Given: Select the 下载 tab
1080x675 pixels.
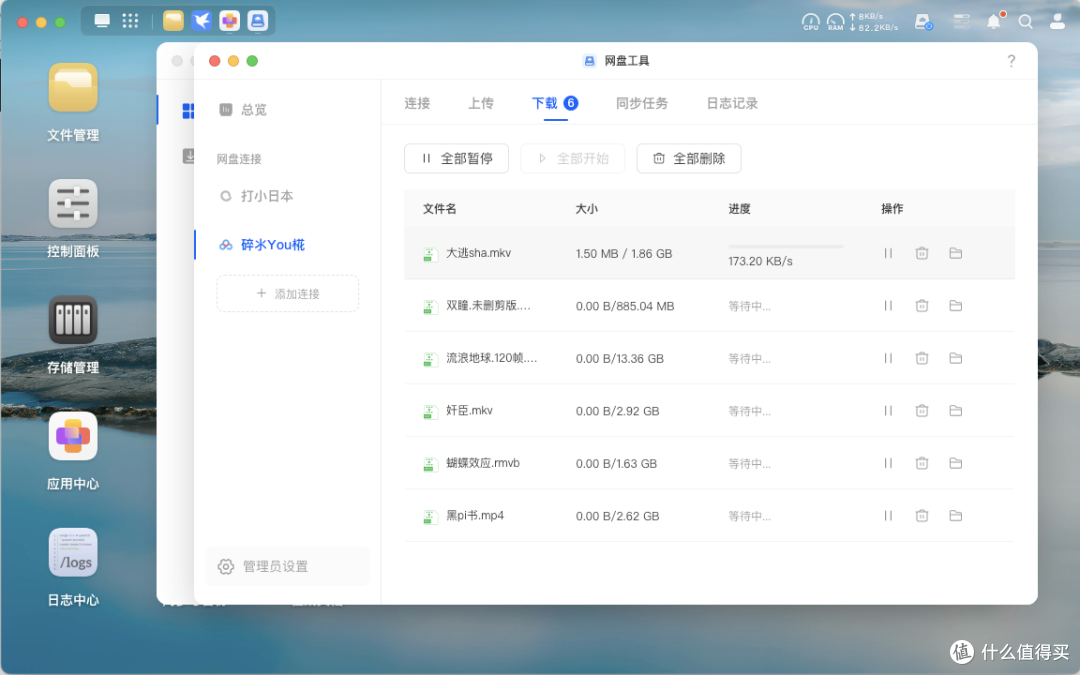Looking at the screenshot, I should (x=555, y=103).
